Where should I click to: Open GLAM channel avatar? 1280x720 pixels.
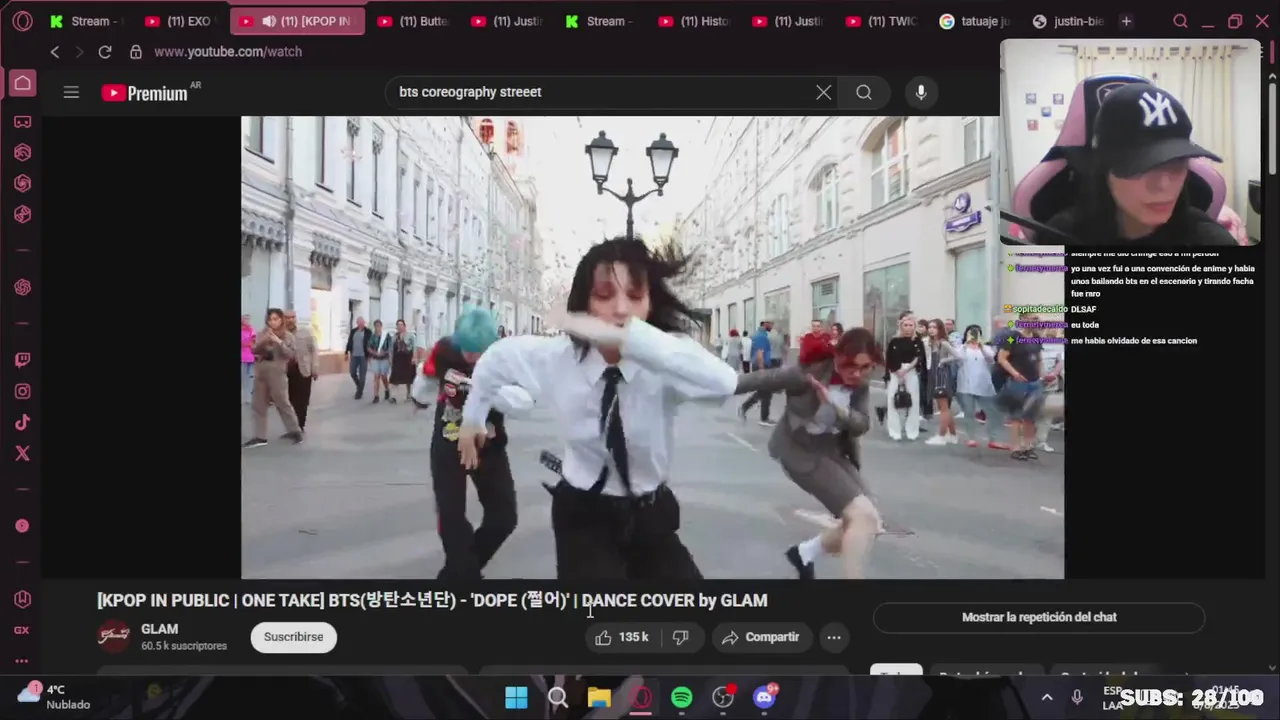tap(114, 636)
